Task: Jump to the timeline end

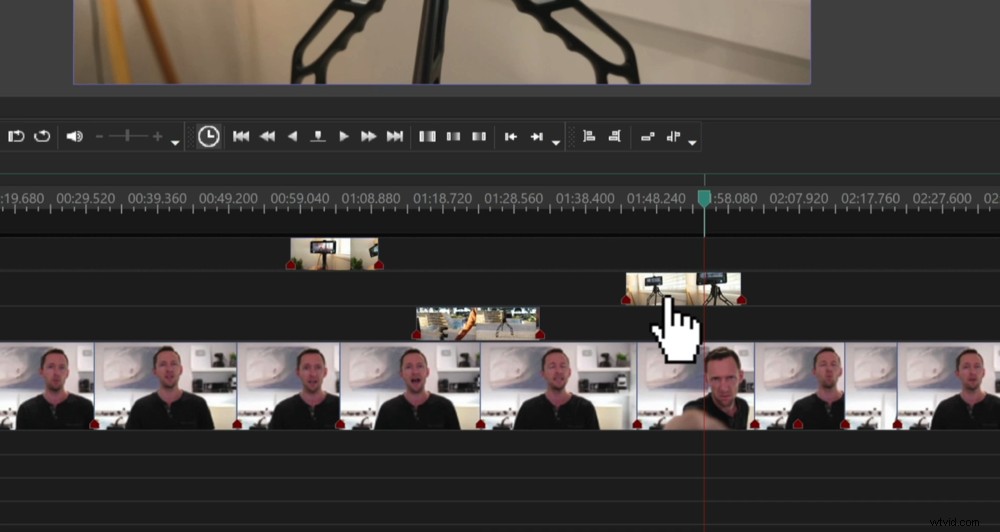Action: pyautogui.click(x=395, y=137)
